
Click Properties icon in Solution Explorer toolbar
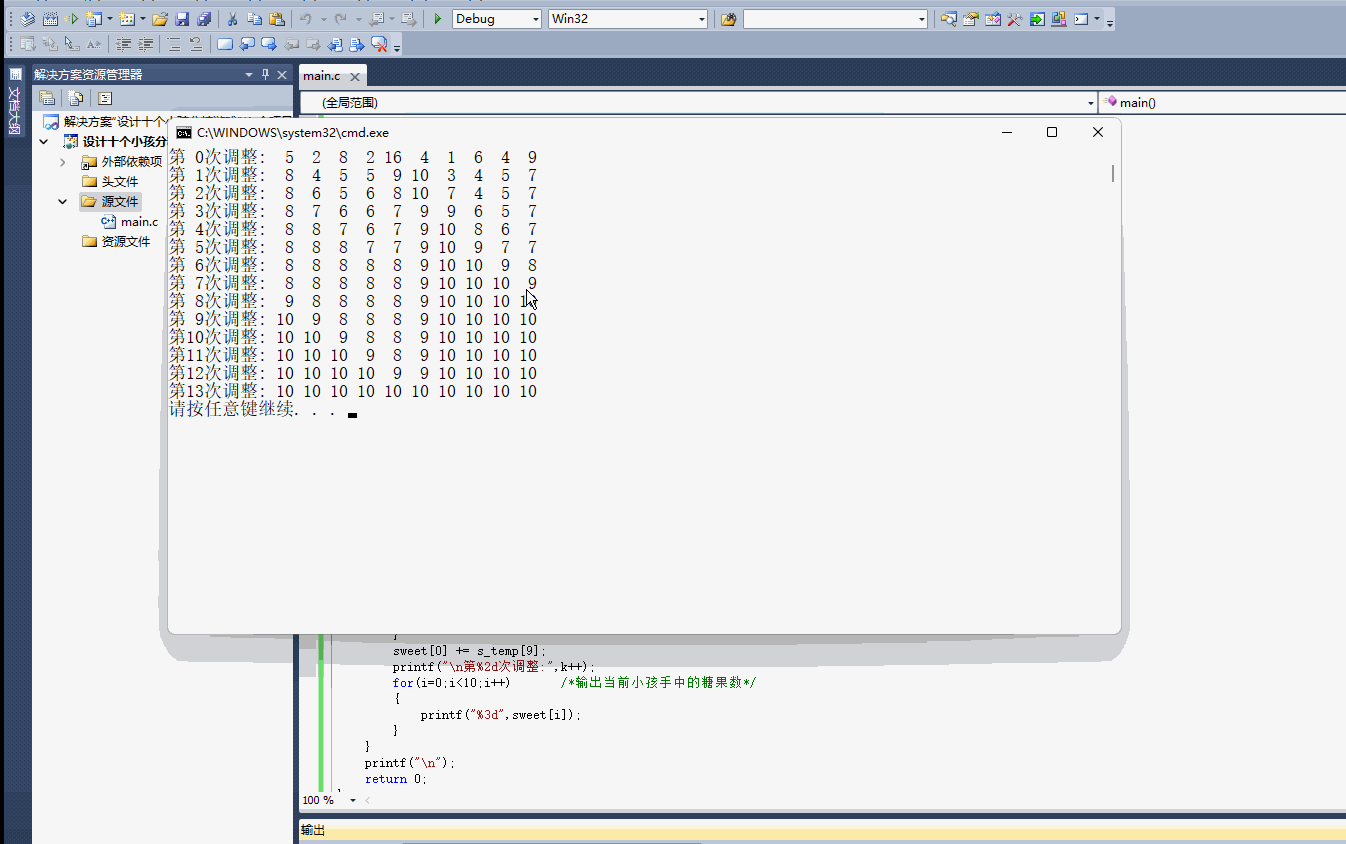pos(47,98)
